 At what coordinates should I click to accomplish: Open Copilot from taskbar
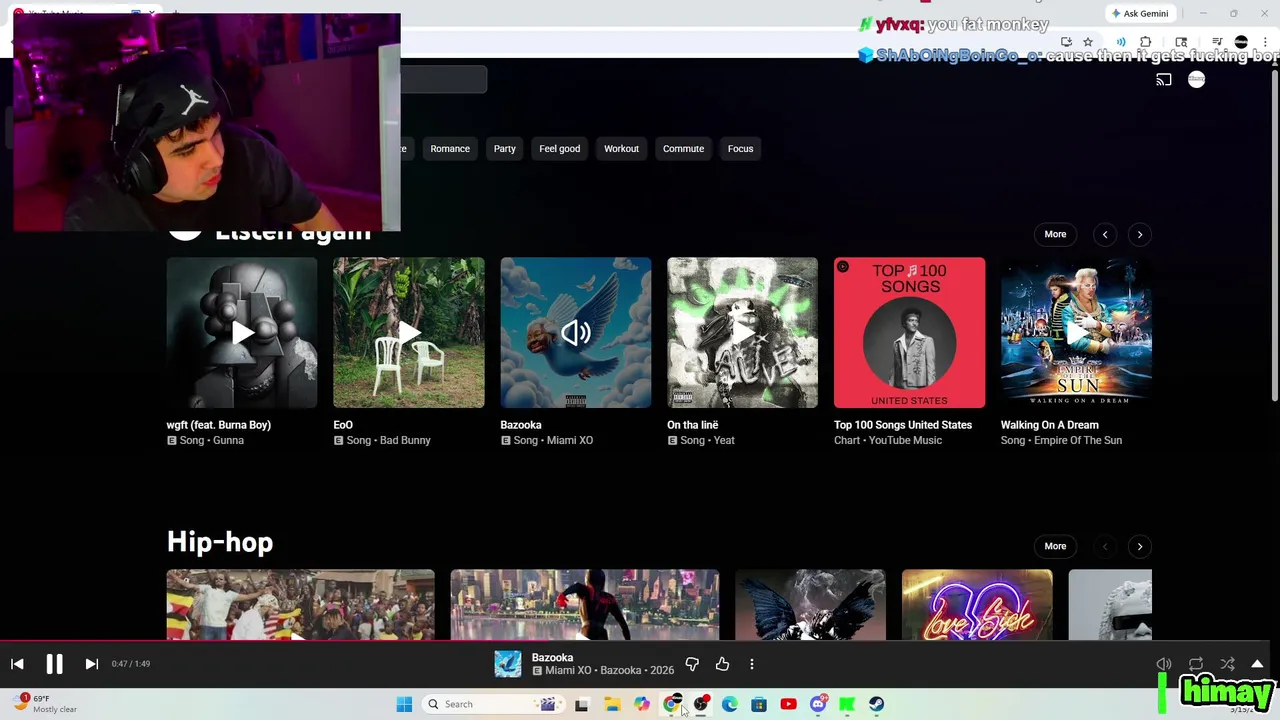642,704
